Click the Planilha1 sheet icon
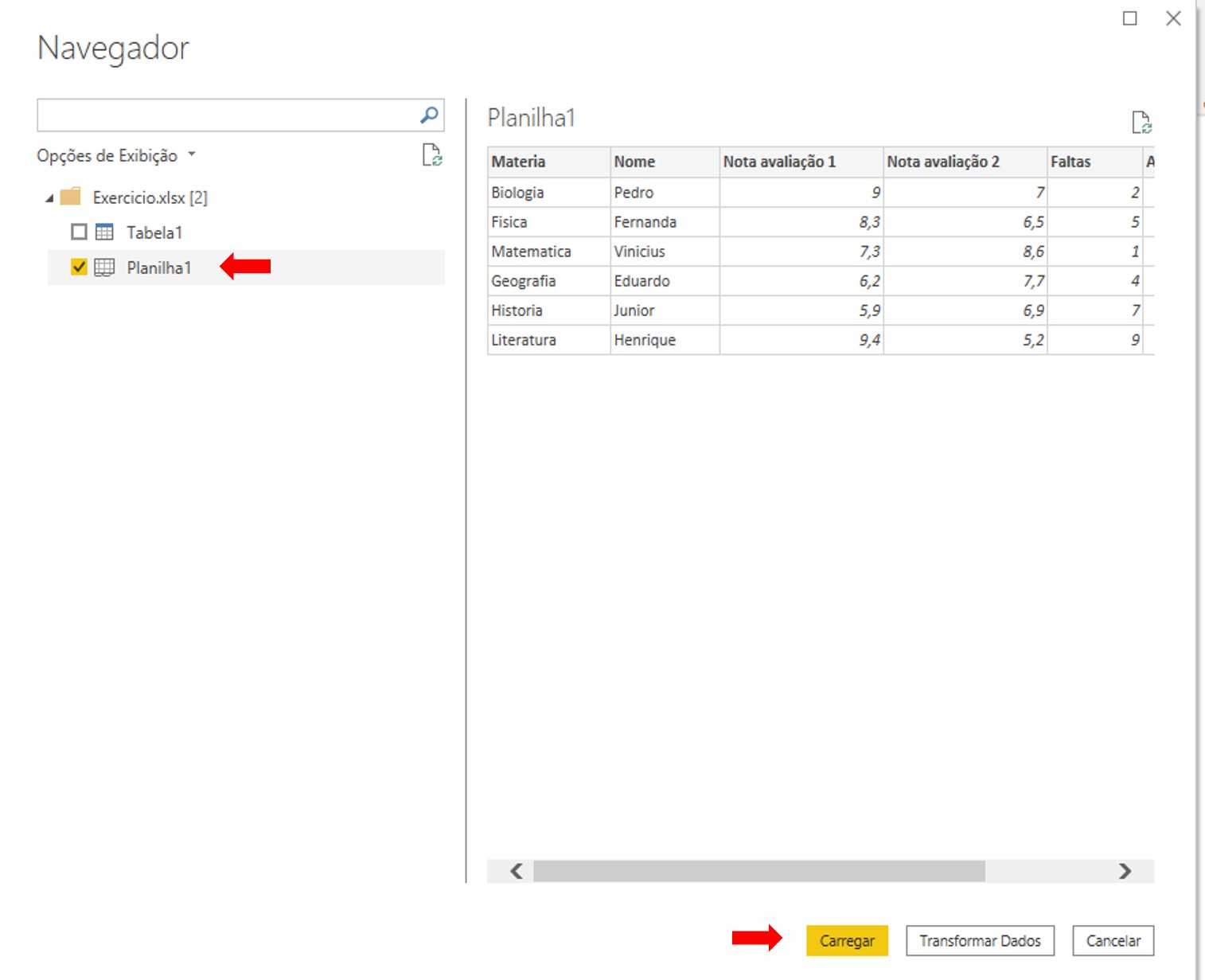The image size is (1205, 980). pyautogui.click(x=104, y=267)
